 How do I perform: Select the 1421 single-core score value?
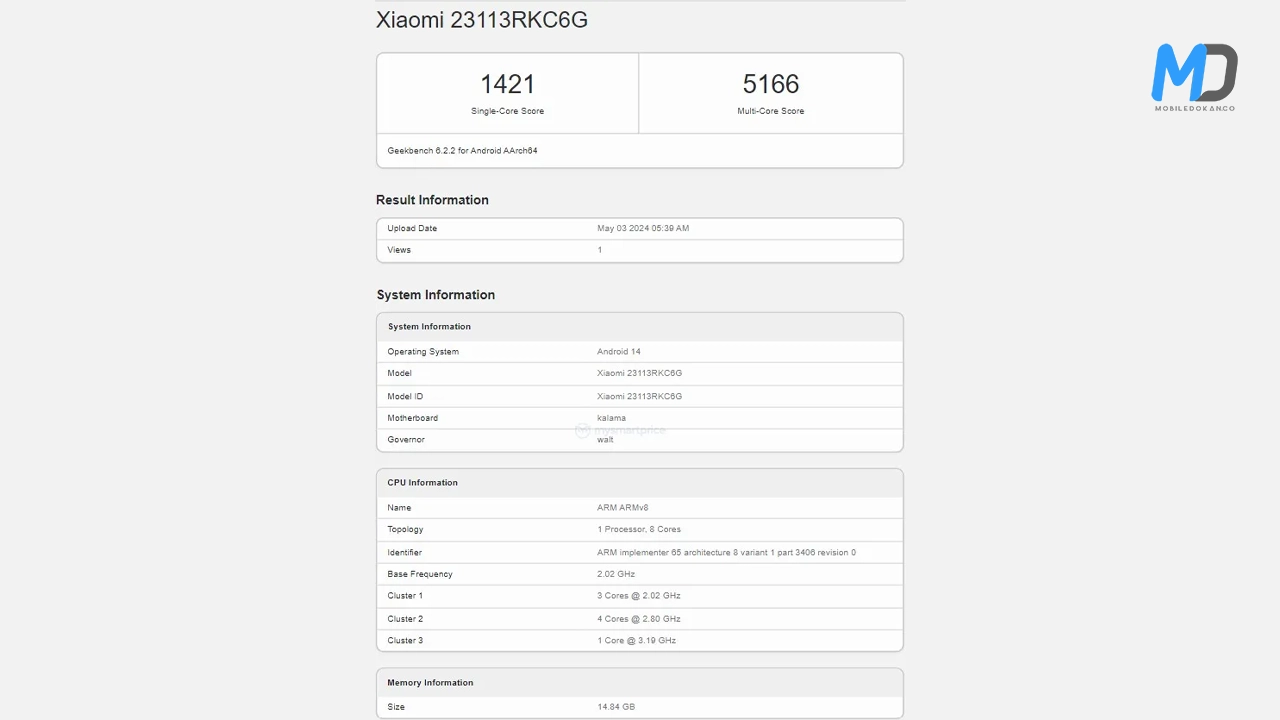point(507,84)
